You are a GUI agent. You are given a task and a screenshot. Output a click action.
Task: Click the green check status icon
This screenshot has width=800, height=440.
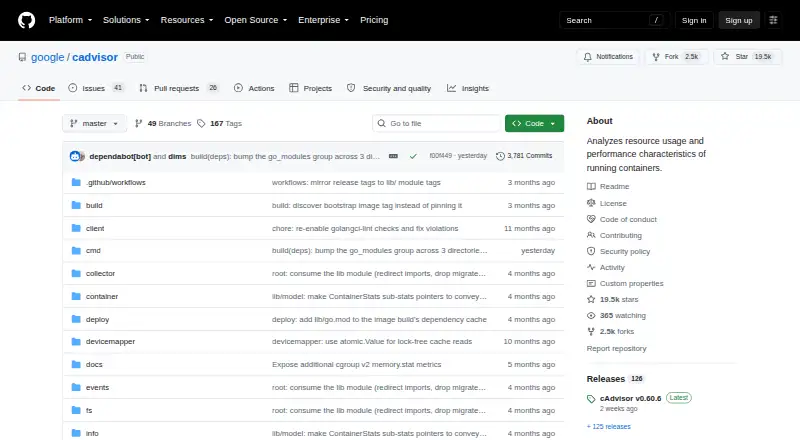click(413, 156)
